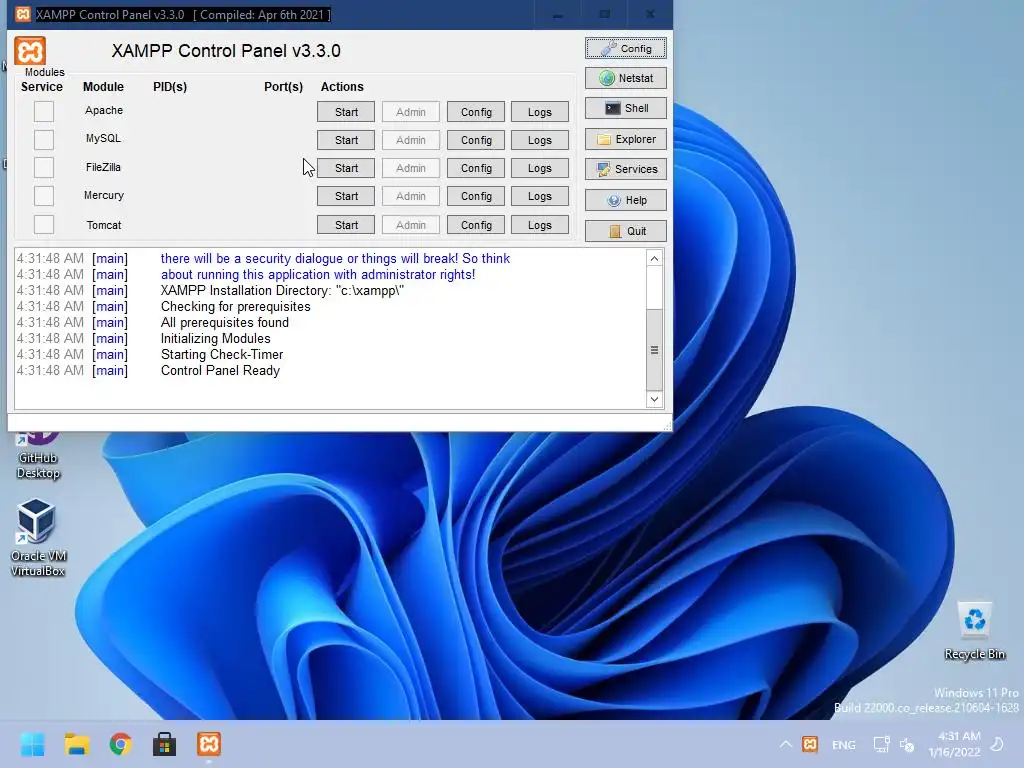Click 'Checking for prerequisites' log line
Image resolution: width=1024 pixels, height=768 pixels.
pos(236,306)
